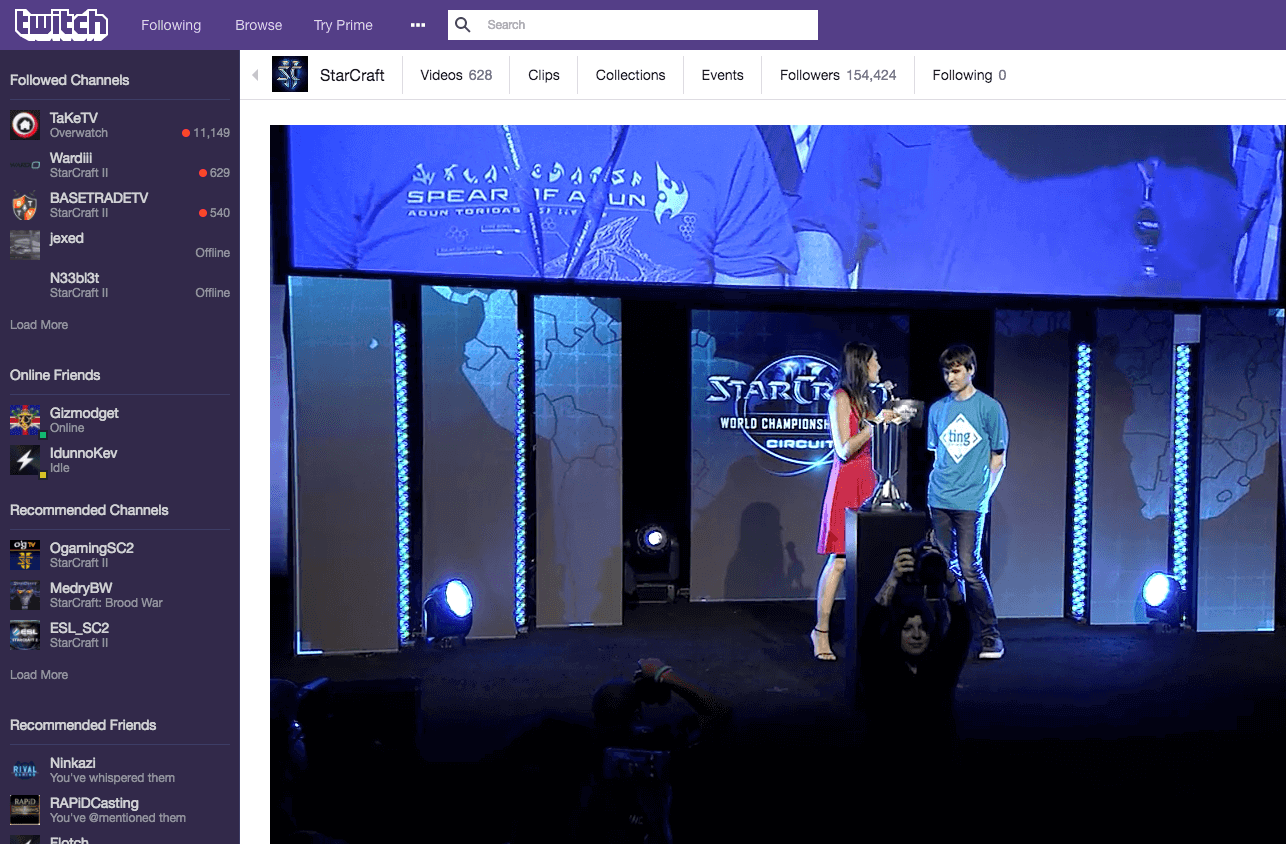Load more recommended channels
The height and width of the screenshot is (844, 1286).
pyautogui.click(x=39, y=675)
